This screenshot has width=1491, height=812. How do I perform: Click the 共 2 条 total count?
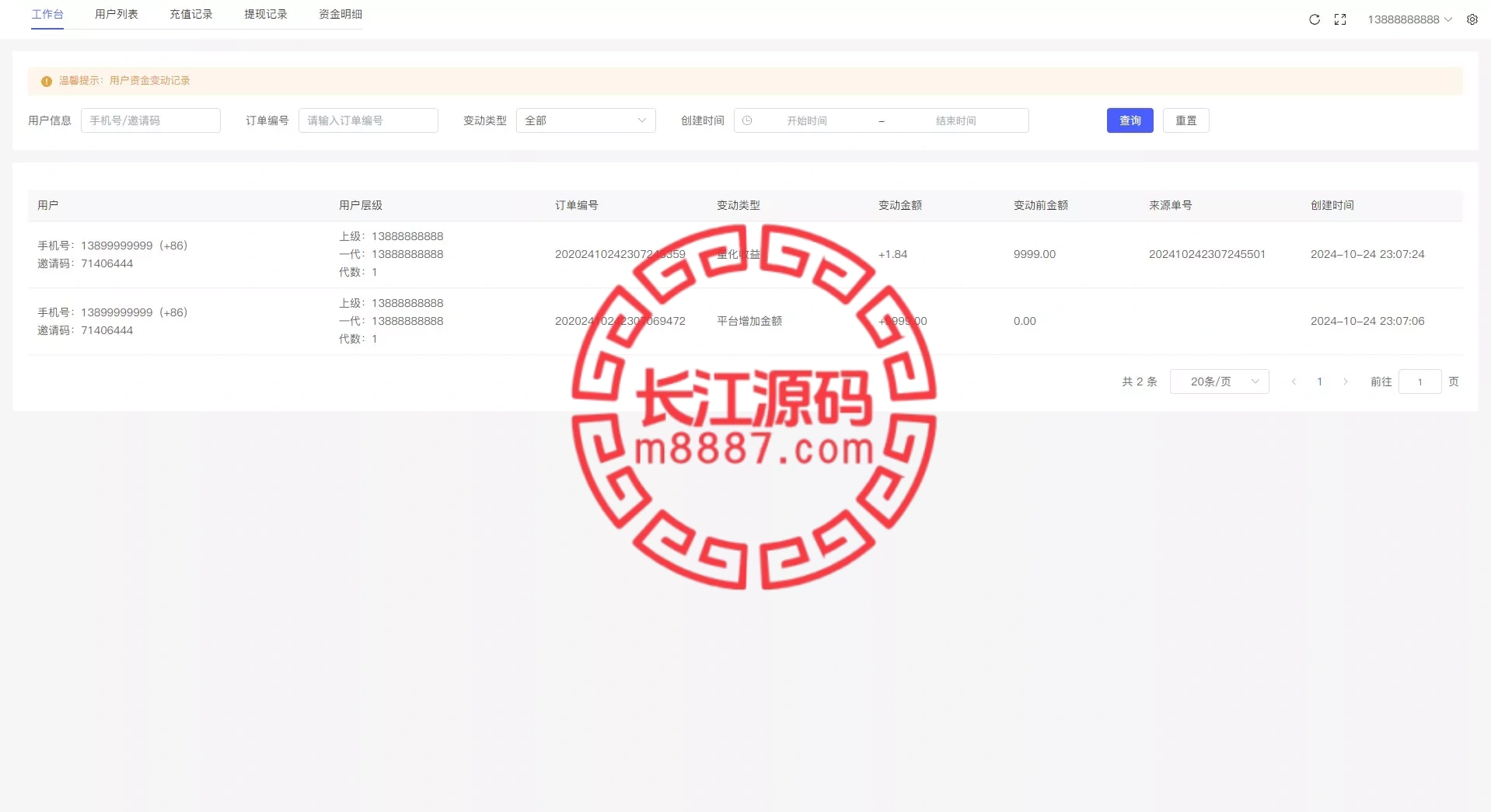pos(1140,382)
